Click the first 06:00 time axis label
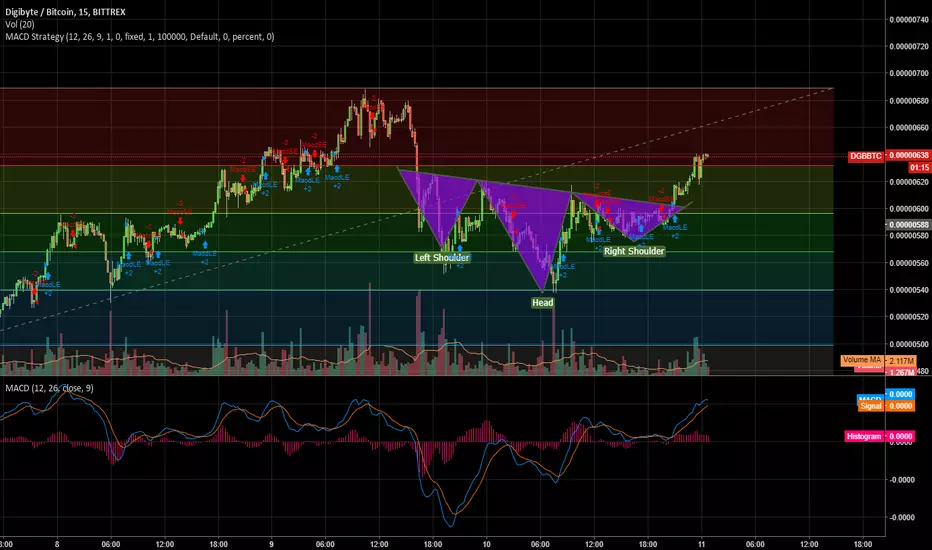 point(111,544)
